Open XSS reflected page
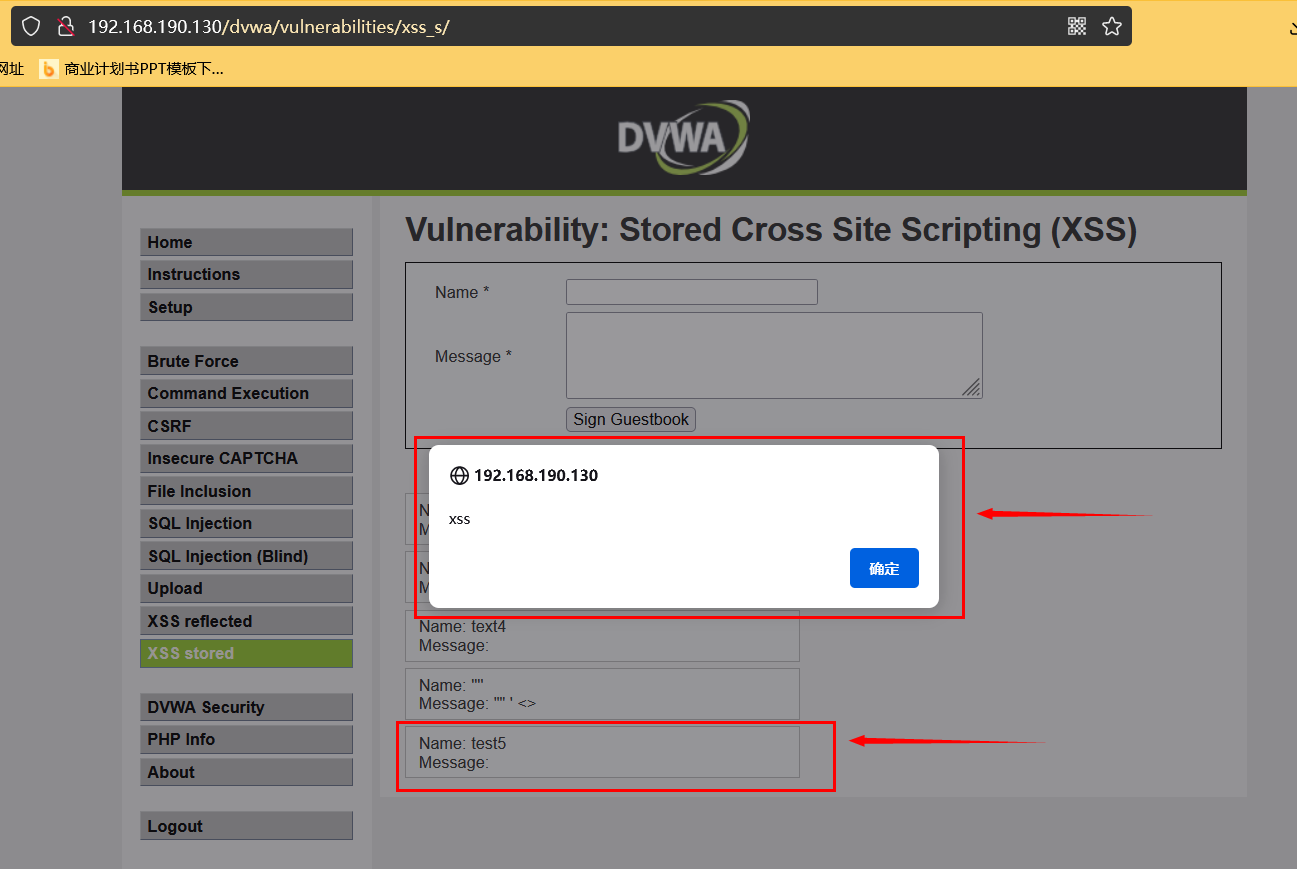Viewport: 1297px width, 869px height. (x=246, y=621)
